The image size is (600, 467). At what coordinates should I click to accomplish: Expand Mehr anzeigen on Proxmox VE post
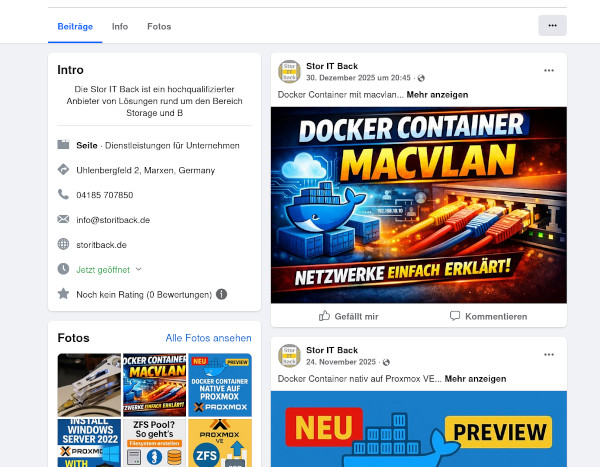(x=475, y=379)
